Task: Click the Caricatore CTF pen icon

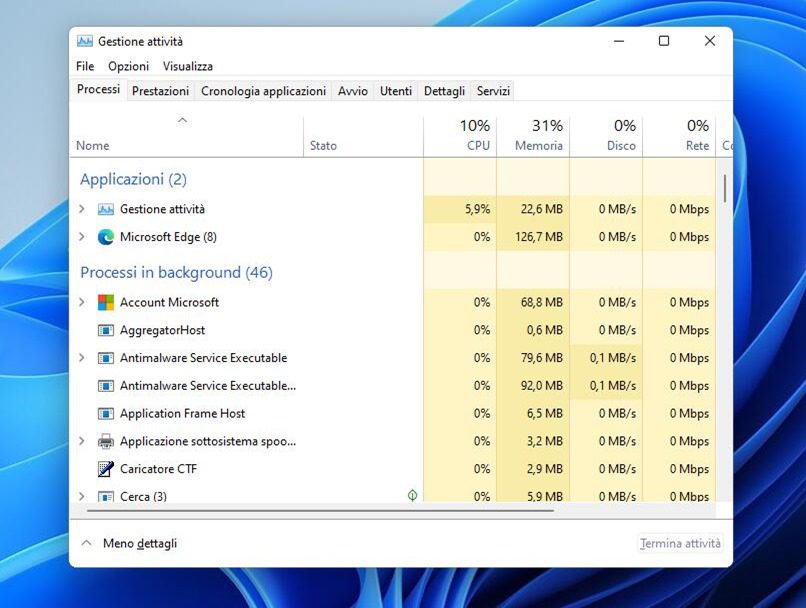Action: (x=105, y=469)
